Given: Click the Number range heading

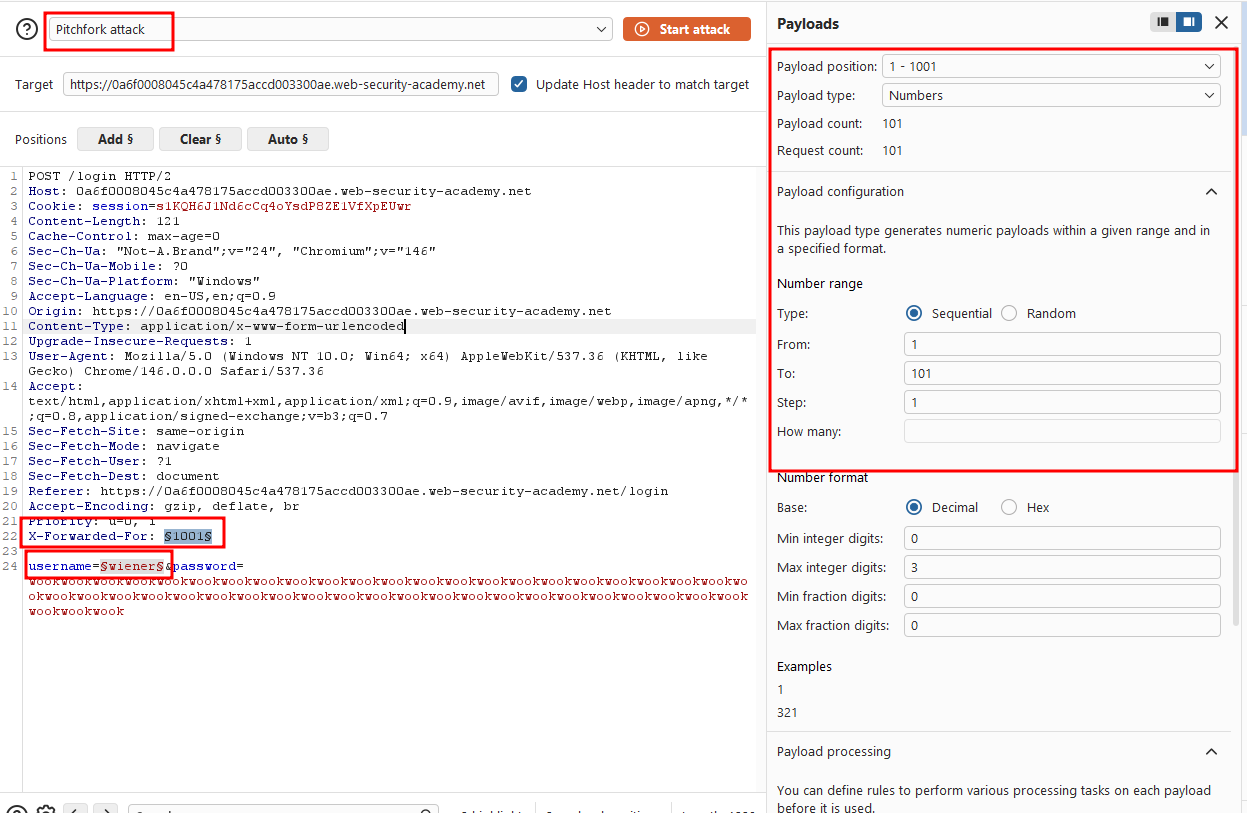Looking at the screenshot, I should (x=820, y=284).
